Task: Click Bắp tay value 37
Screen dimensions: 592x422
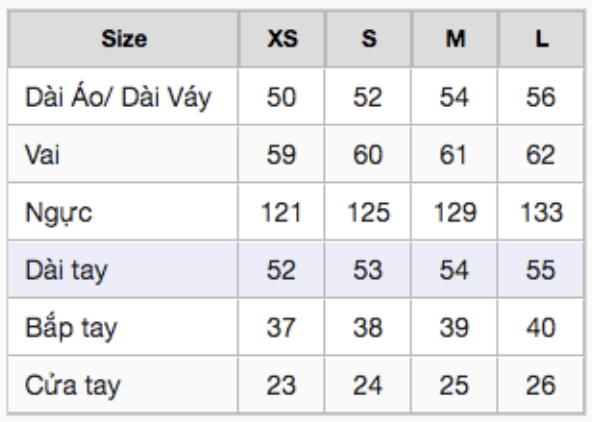Action: coord(282,327)
